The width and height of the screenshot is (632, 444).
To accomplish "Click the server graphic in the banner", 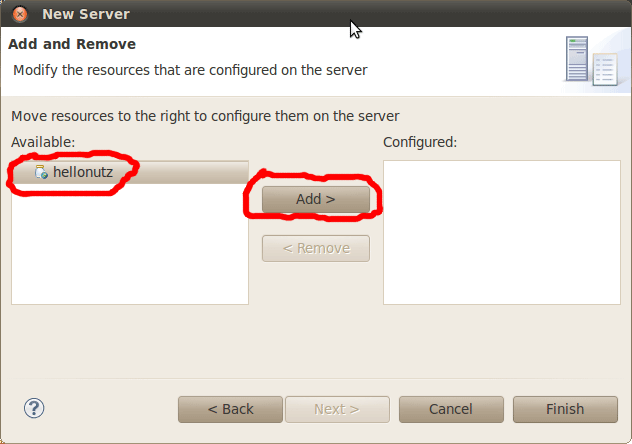I will (589, 60).
